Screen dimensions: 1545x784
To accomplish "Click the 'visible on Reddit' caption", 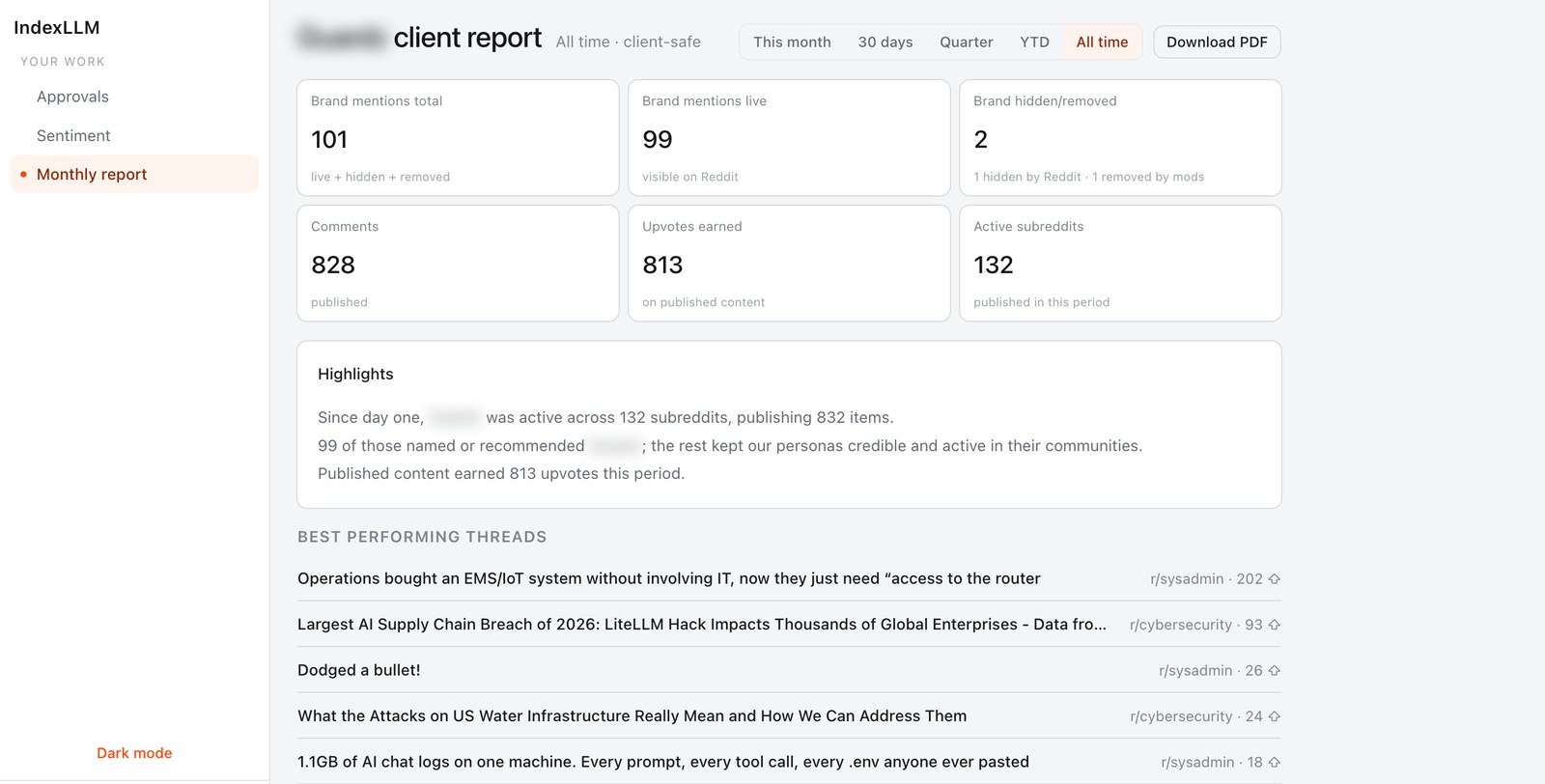I will (690, 177).
